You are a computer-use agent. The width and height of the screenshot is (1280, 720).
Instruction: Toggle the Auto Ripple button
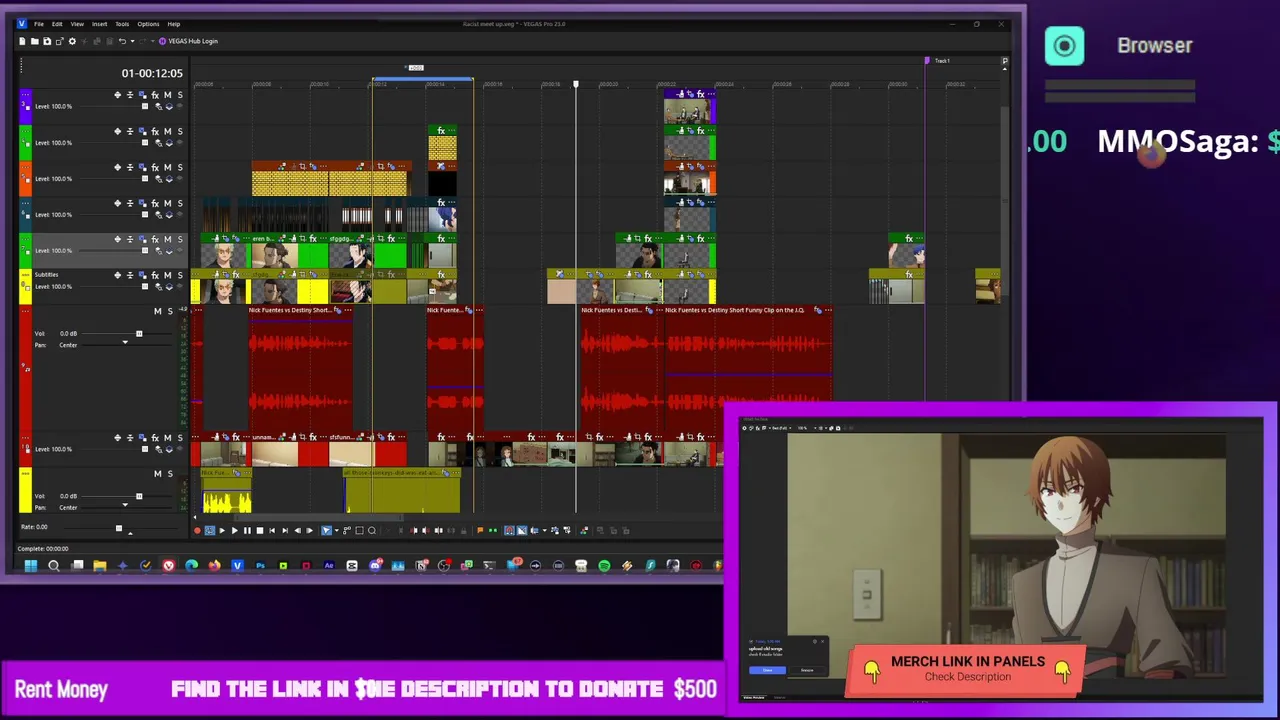[x=534, y=530]
